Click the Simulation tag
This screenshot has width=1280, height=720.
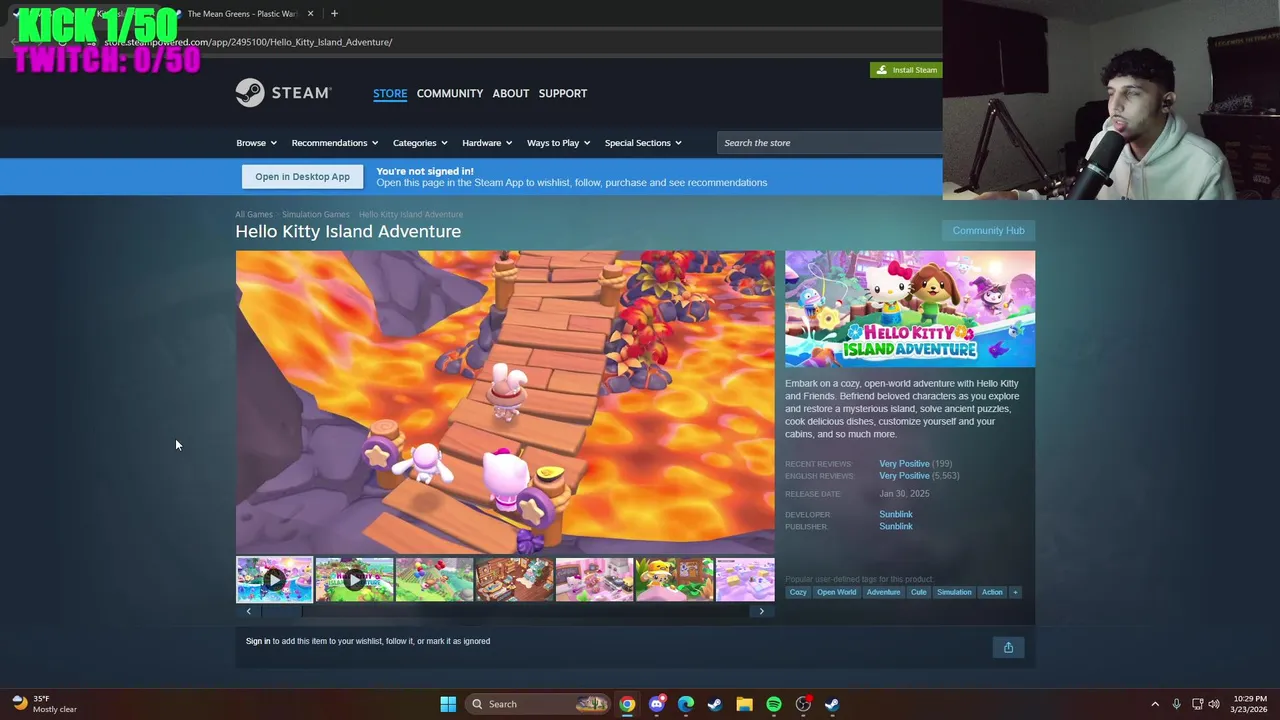954,592
